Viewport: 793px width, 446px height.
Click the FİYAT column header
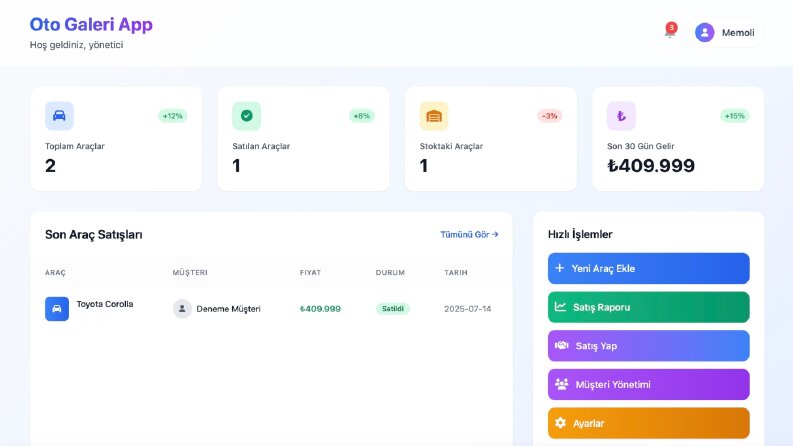click(x=311, y=273)
